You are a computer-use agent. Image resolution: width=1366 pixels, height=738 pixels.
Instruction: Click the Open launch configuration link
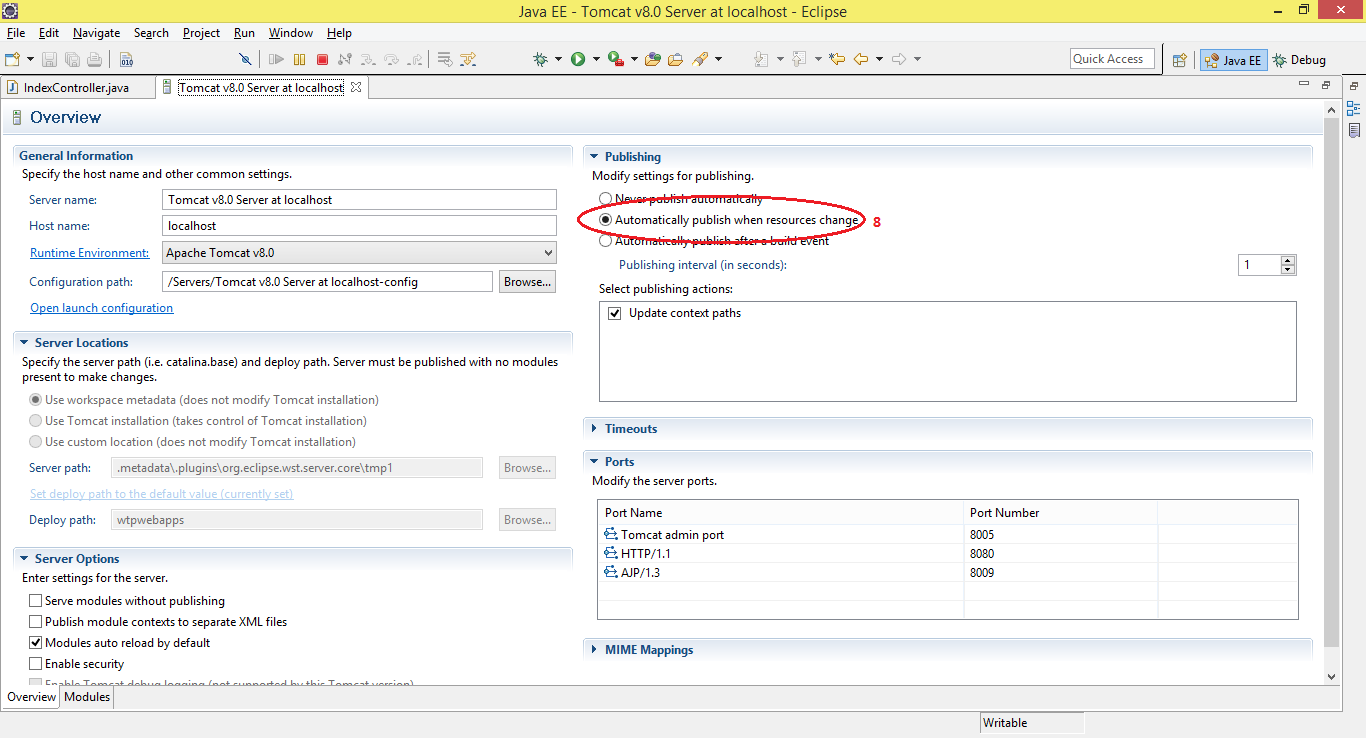pyautogui.click(x=101, y=307)
